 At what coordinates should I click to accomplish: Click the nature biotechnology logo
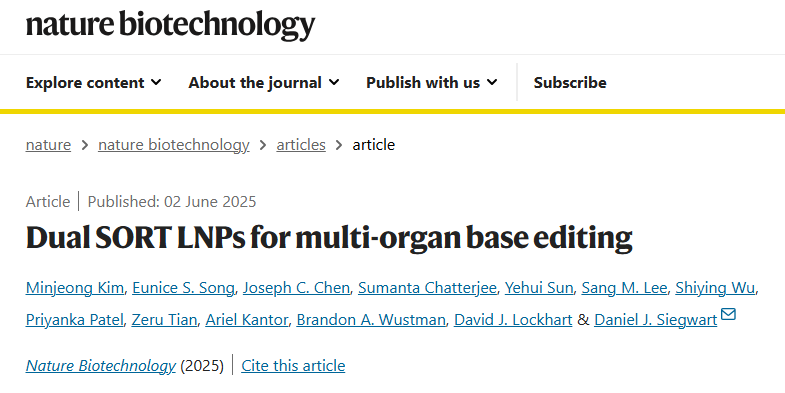[x=170, y=25]
